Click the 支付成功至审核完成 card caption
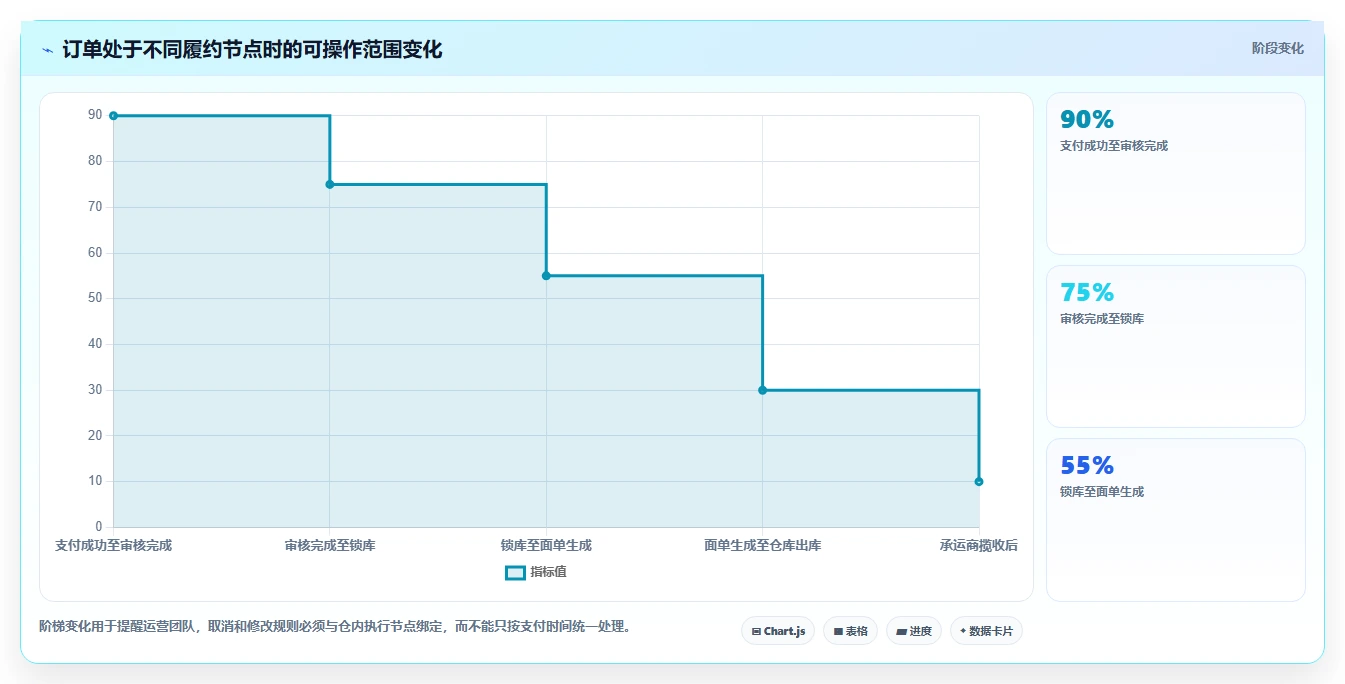 click(x=1114, y=146)
